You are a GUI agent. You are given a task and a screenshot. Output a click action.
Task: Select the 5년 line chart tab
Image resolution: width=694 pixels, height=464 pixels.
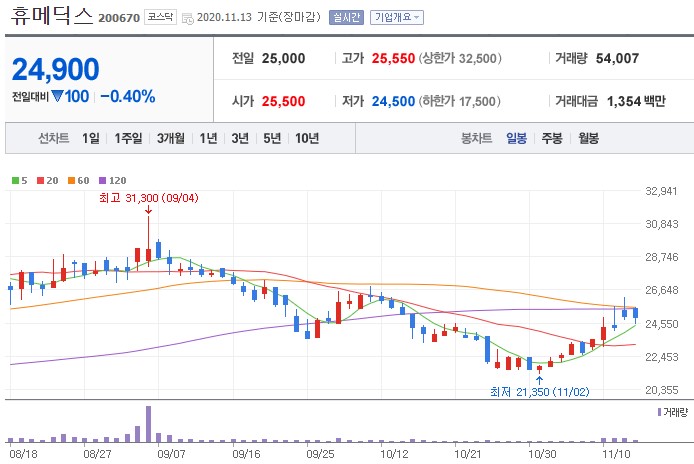[x=272, y=138]
